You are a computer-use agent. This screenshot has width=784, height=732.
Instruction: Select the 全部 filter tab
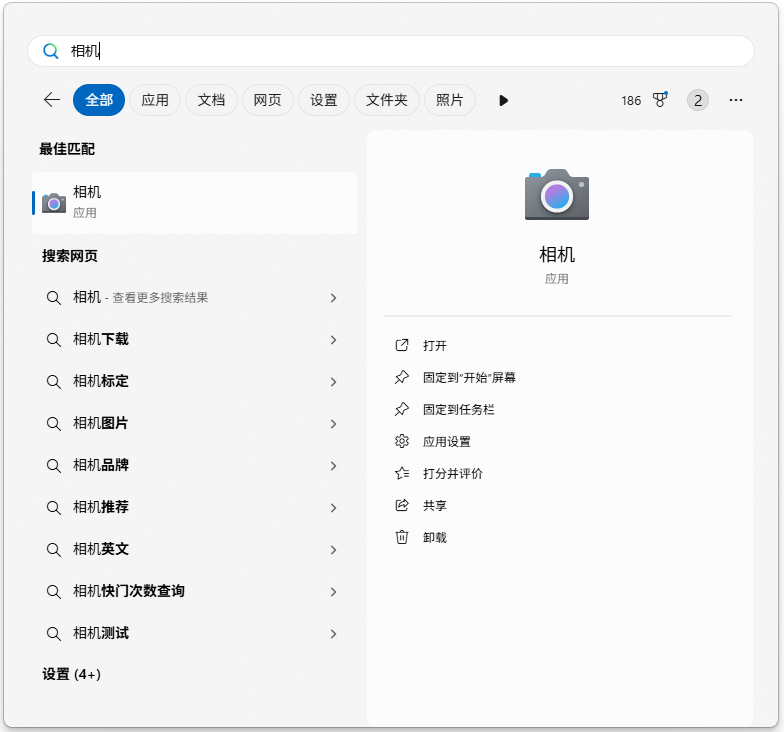pyautogui.click(x=98, y=100)
